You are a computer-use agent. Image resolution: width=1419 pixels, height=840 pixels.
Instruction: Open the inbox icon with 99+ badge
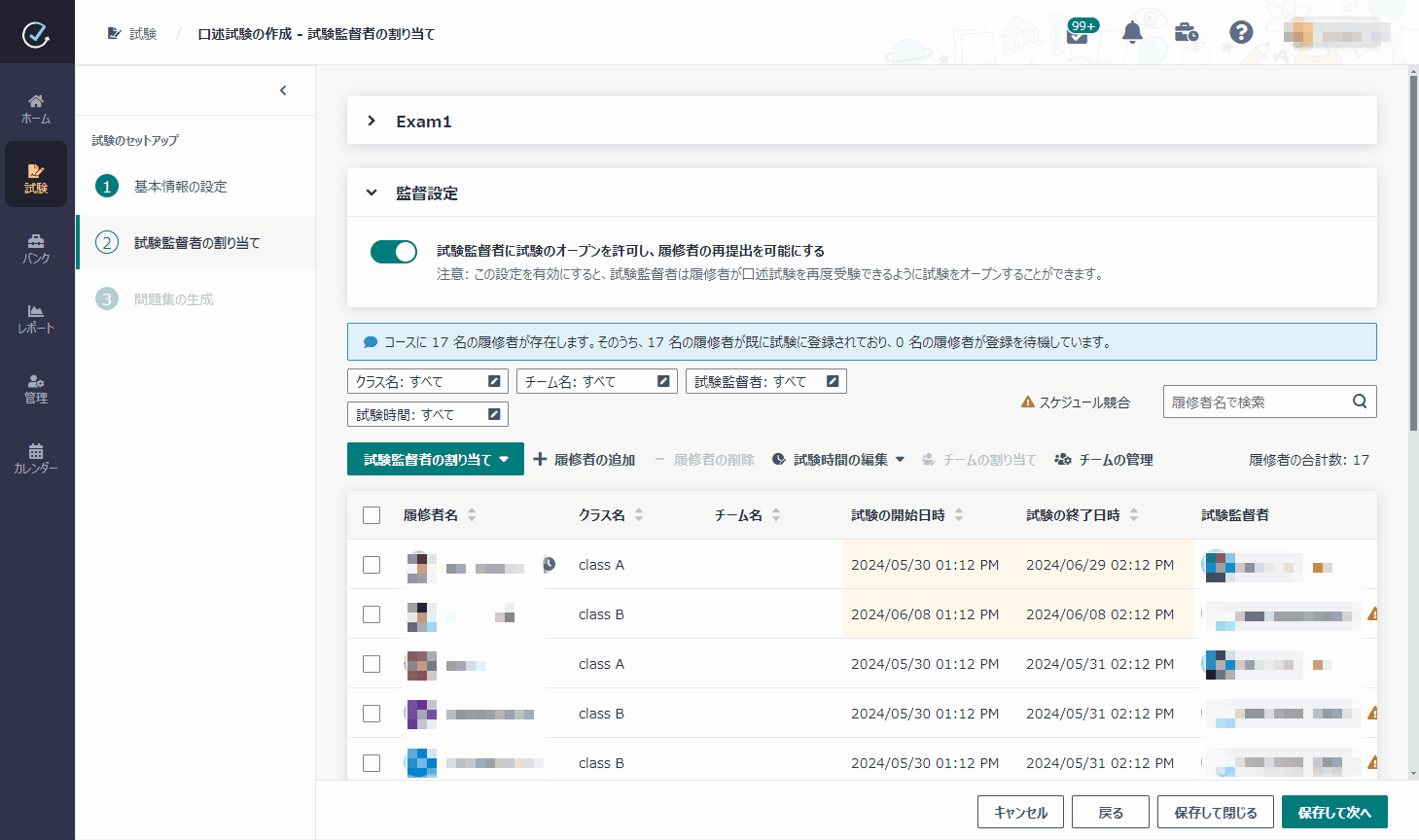tap(1078, 35)
